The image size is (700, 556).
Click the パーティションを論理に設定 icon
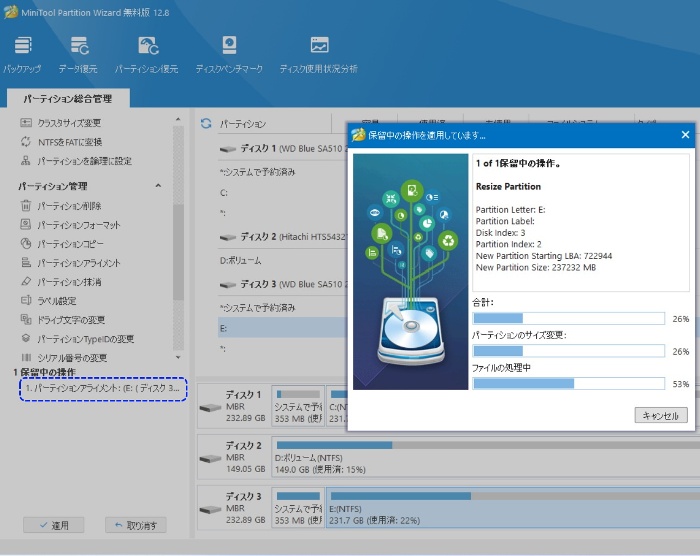tap(26, 161)
